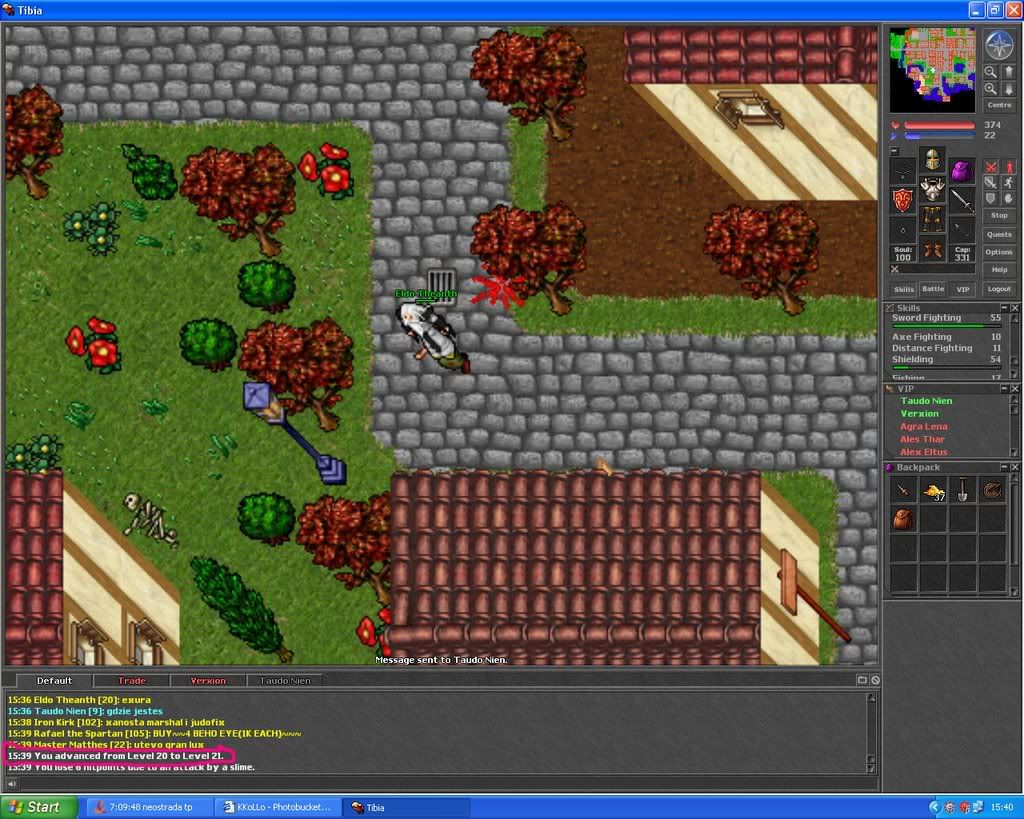Open the Verxion private chat tab

[x=208, y=681]
